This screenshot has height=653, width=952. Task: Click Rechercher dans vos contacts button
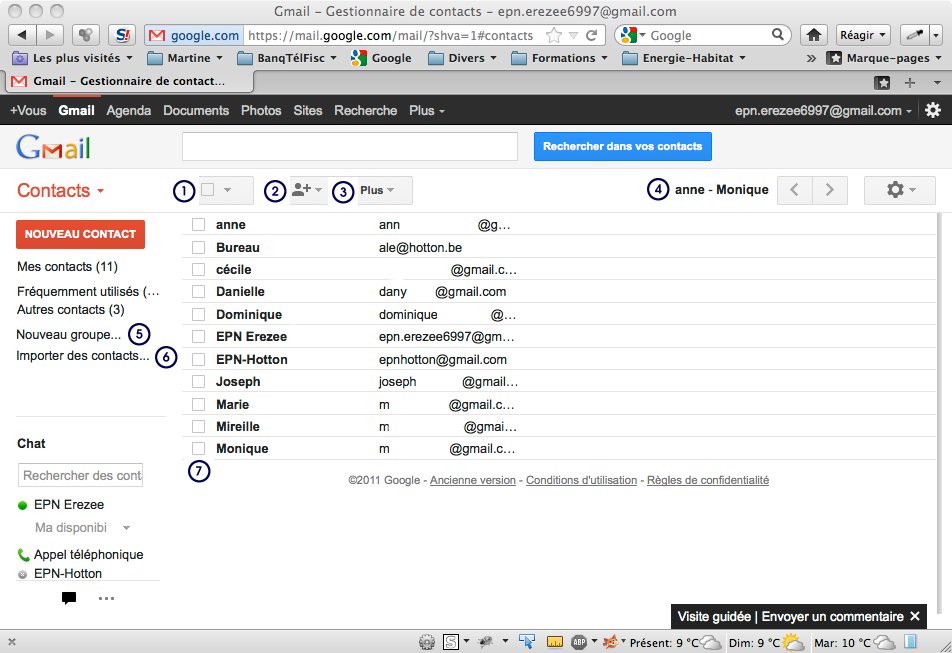point(622,146)
